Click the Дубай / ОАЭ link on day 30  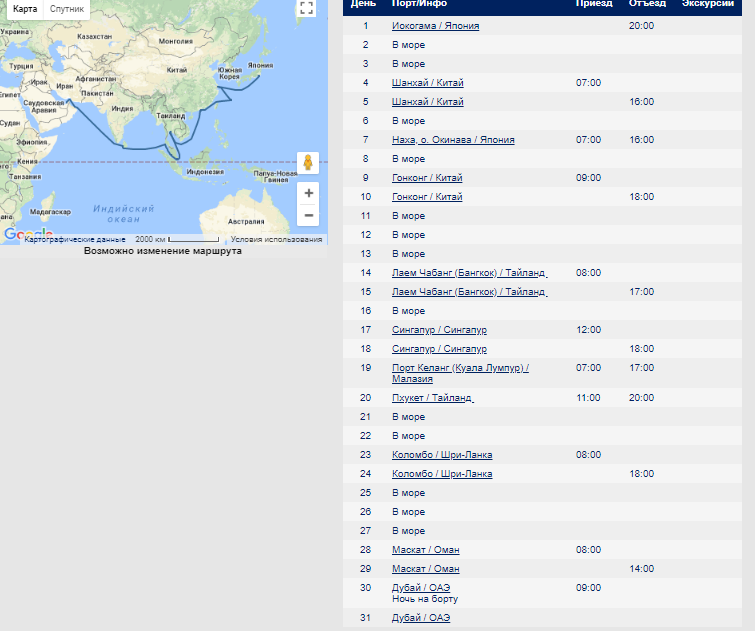420,588
